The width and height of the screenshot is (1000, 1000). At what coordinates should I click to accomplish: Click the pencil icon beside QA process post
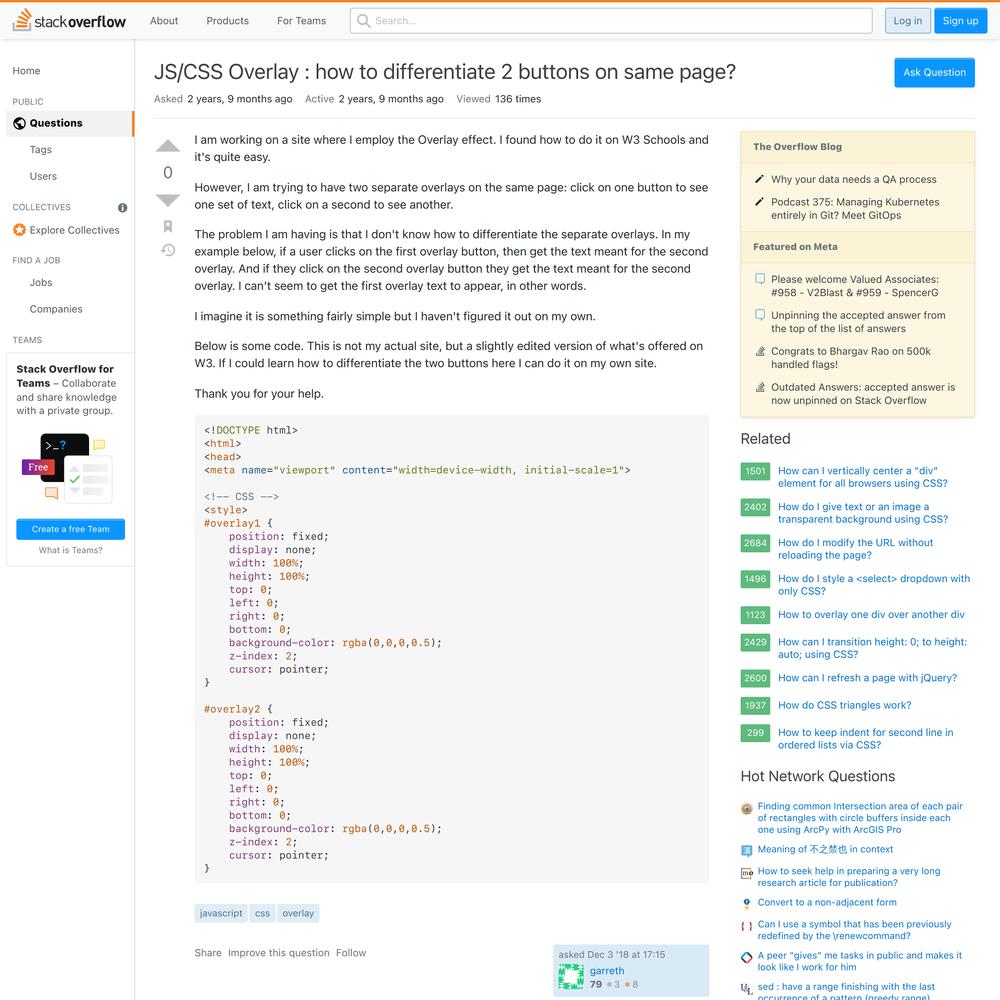click(x=759, y=179)
